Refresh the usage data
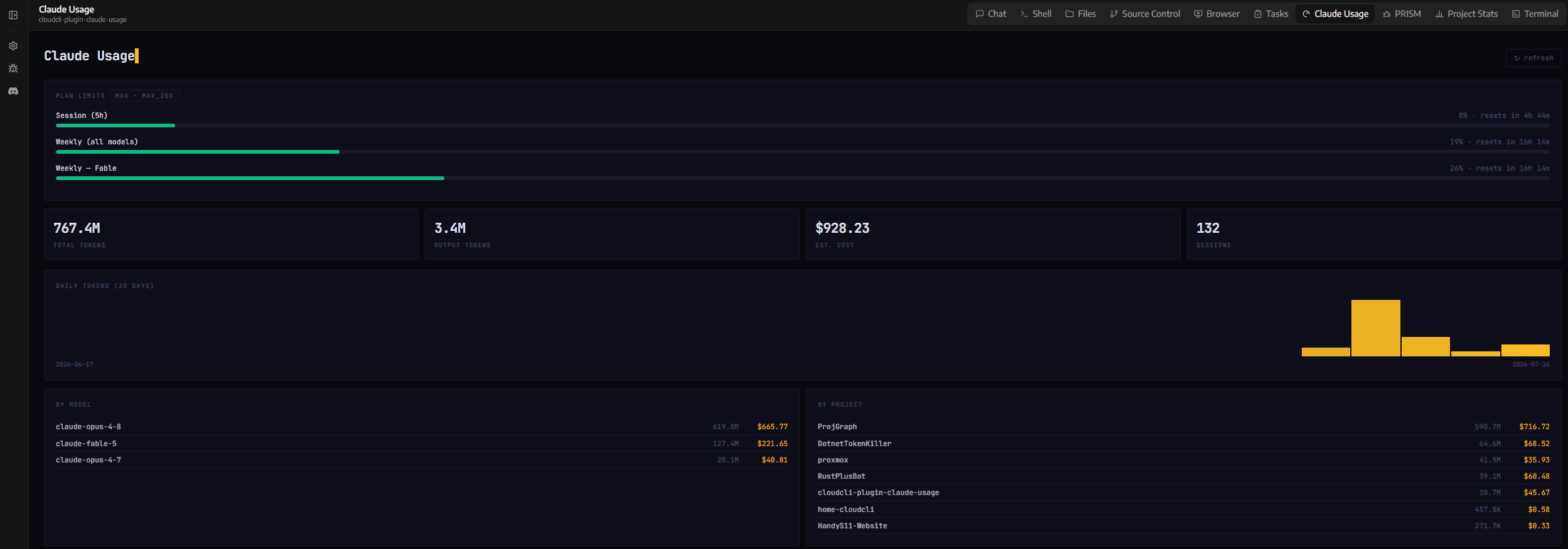 pyautogui.click(x=1533, y=58)
